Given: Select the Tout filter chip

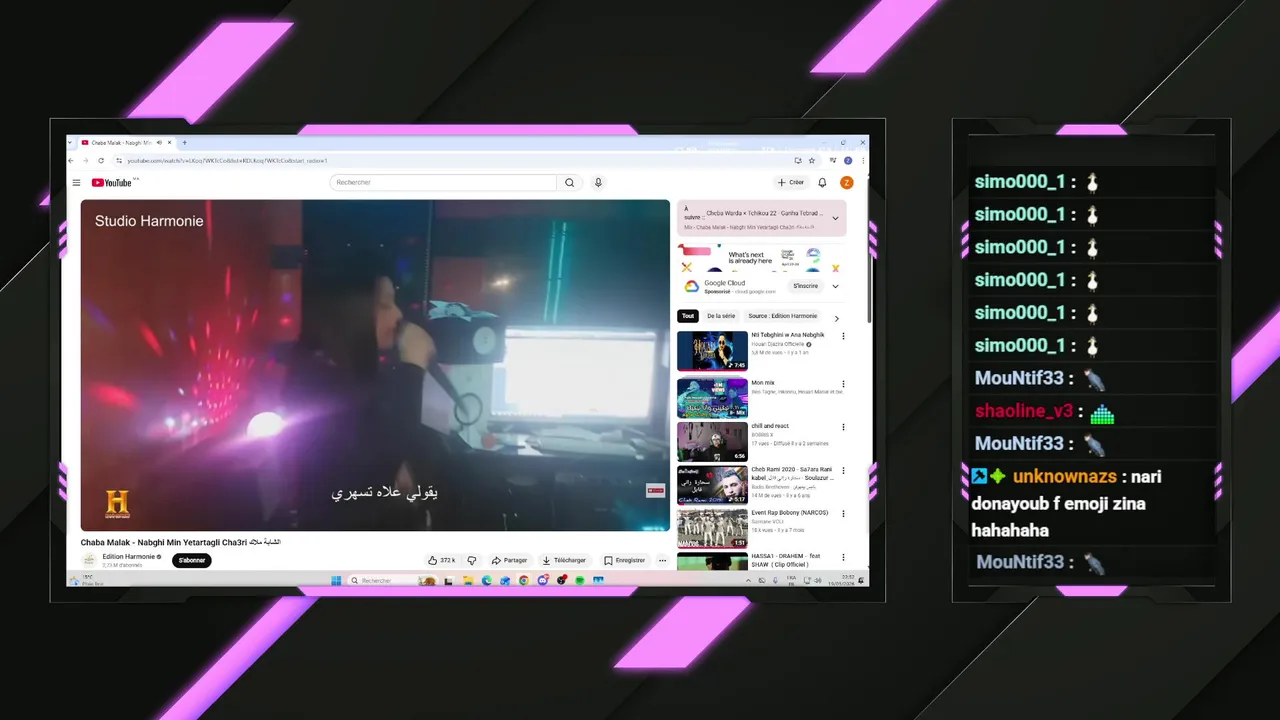Looking at the screenshot, I should point(688,316).
